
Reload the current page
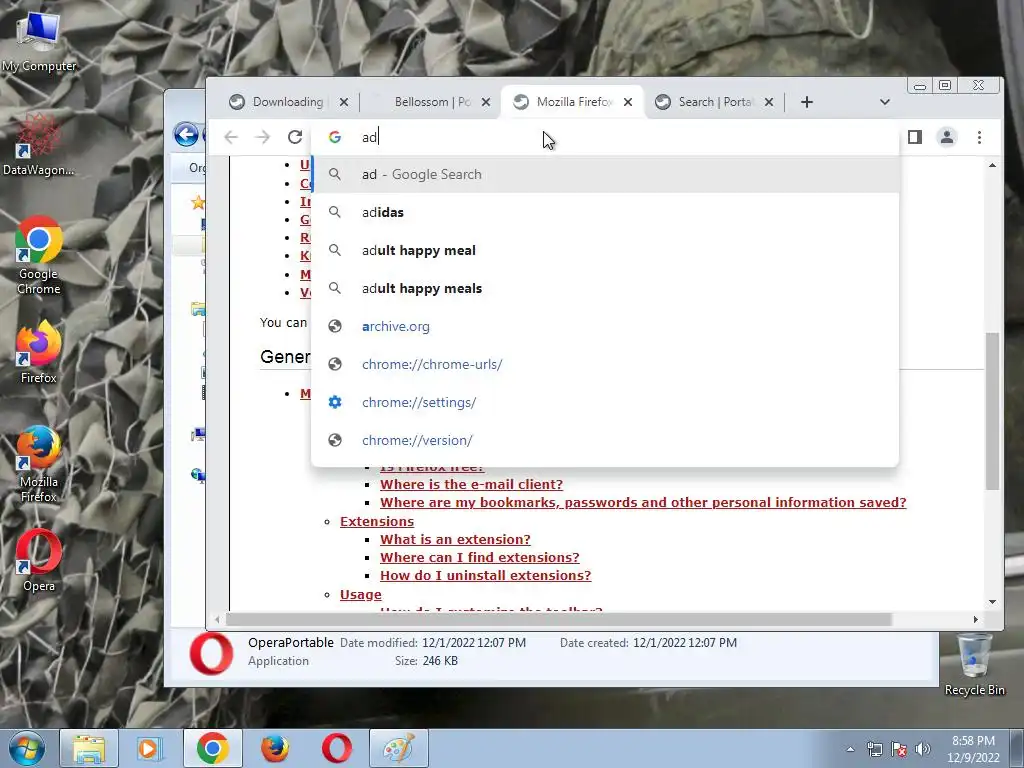(295, 137)
